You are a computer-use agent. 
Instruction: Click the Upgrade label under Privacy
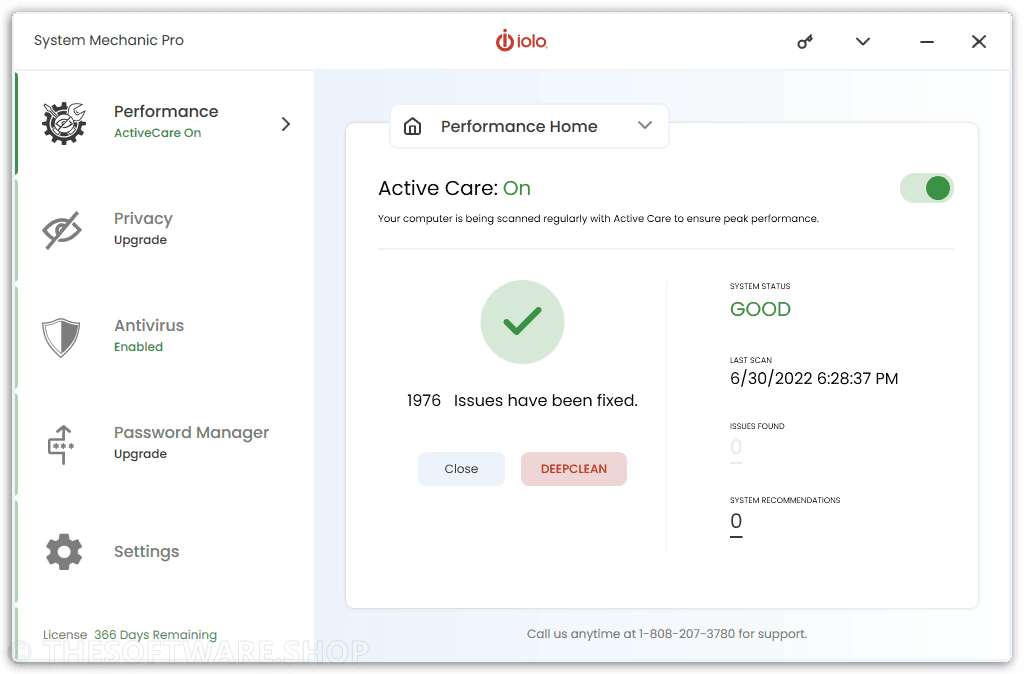click(x=140, y=240)
